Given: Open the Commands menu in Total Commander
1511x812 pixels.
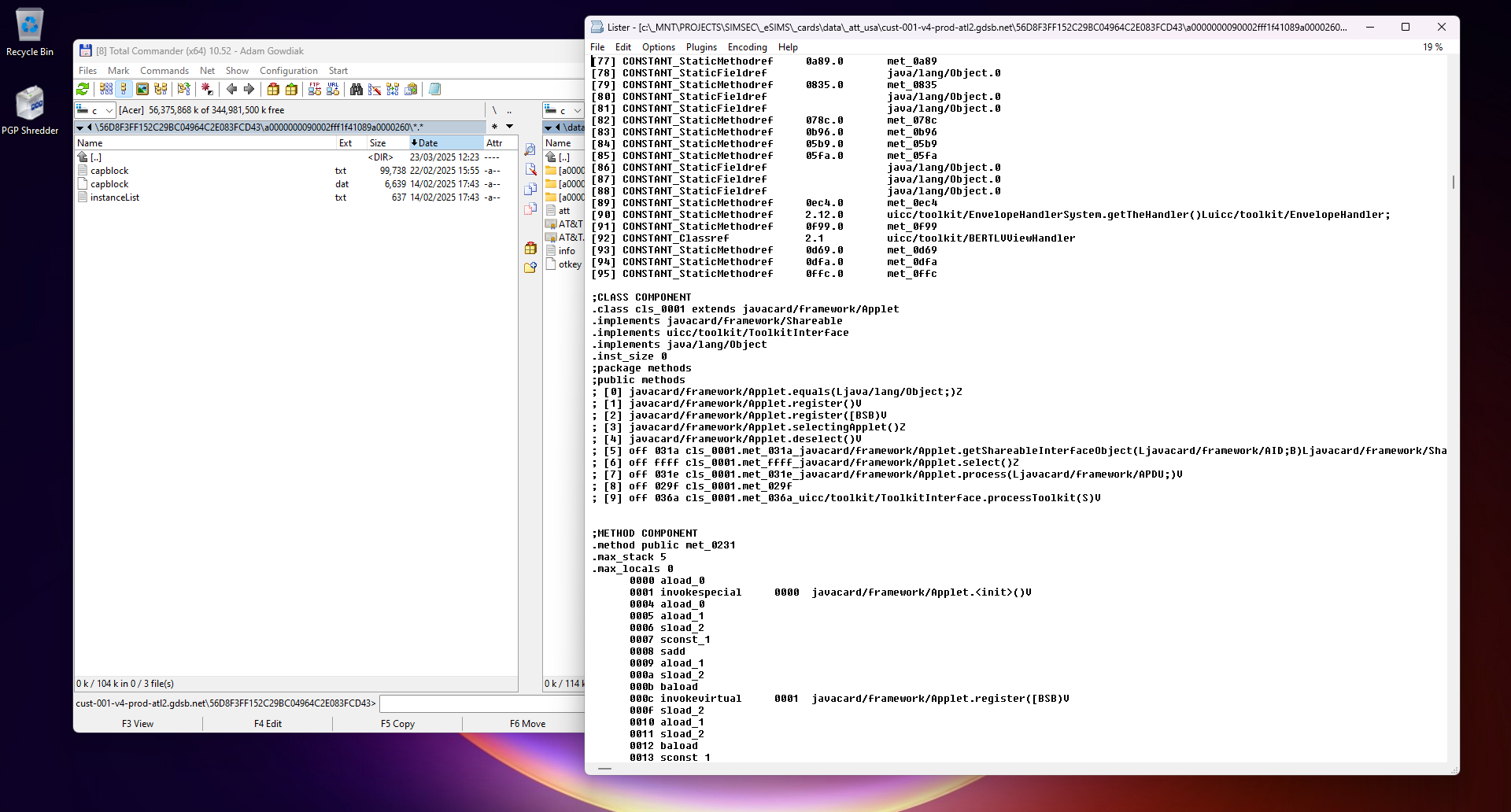Looking at the screenshot, I should coord(164,71).
